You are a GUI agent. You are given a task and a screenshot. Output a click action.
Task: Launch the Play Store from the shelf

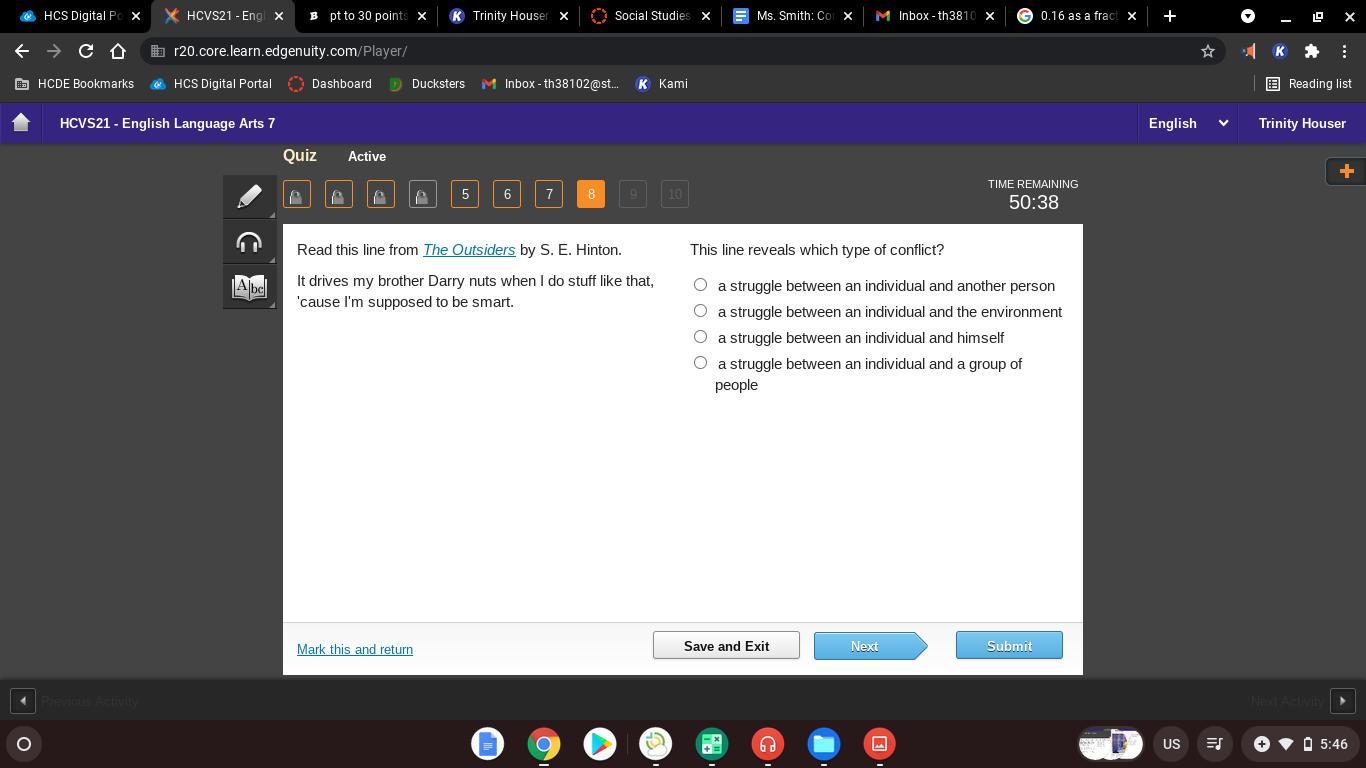pos(600,744)
